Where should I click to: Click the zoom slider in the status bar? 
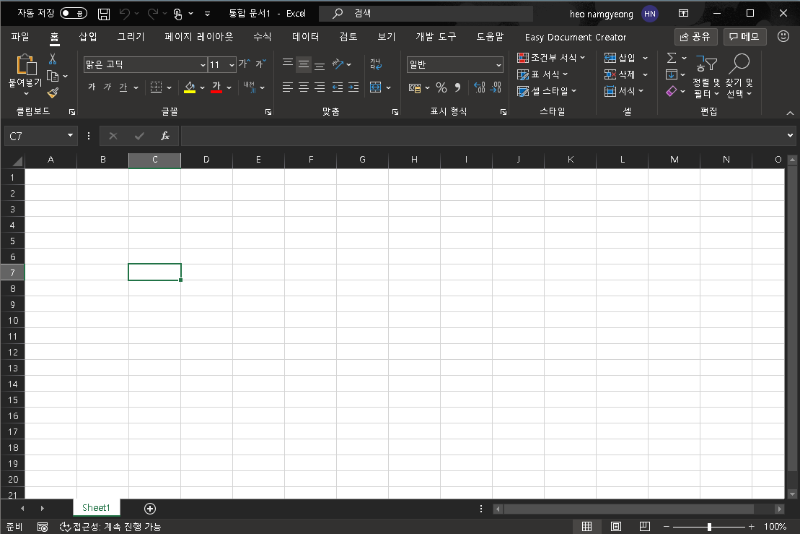[x=709, y=526]
